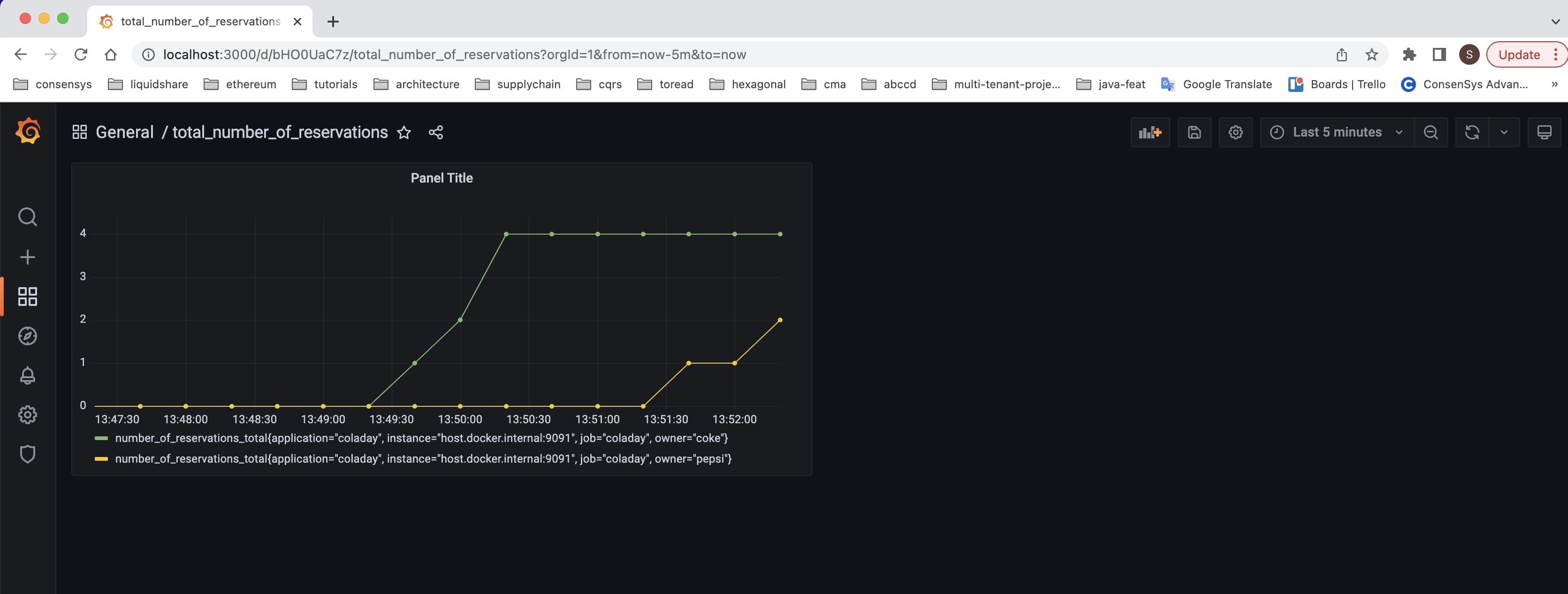The height and width of the screenshot is (594, 1568).
Task: Expand the refresh interval dropdown arrow
Action: click(1504, 132)
